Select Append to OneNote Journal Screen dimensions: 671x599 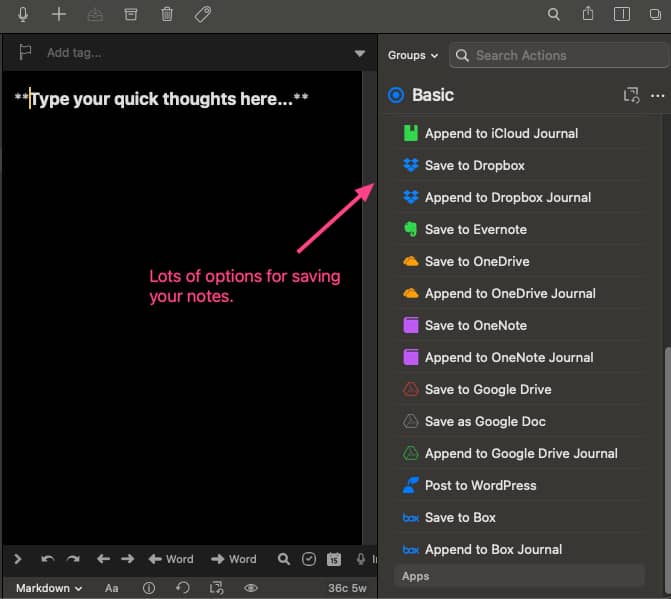(520, 357)
